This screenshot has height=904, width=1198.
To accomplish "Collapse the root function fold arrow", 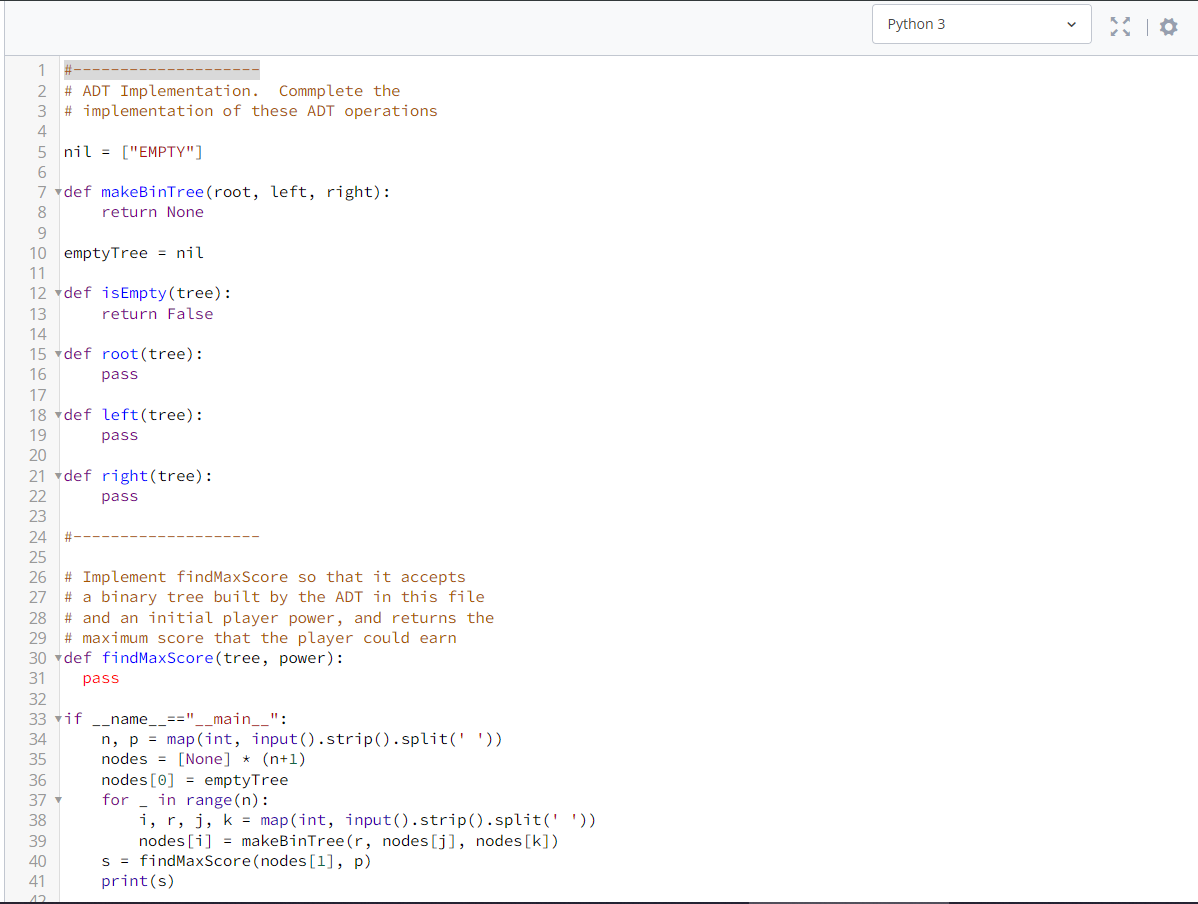I will [x=58, y=354].
